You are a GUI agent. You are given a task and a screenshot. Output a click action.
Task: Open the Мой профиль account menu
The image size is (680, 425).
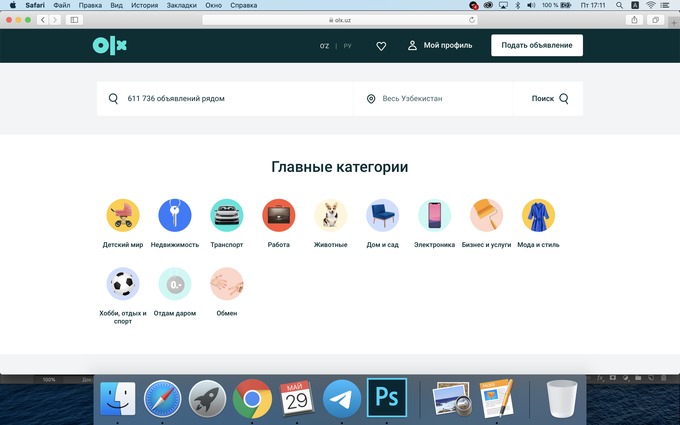click(x=440, y=46)
